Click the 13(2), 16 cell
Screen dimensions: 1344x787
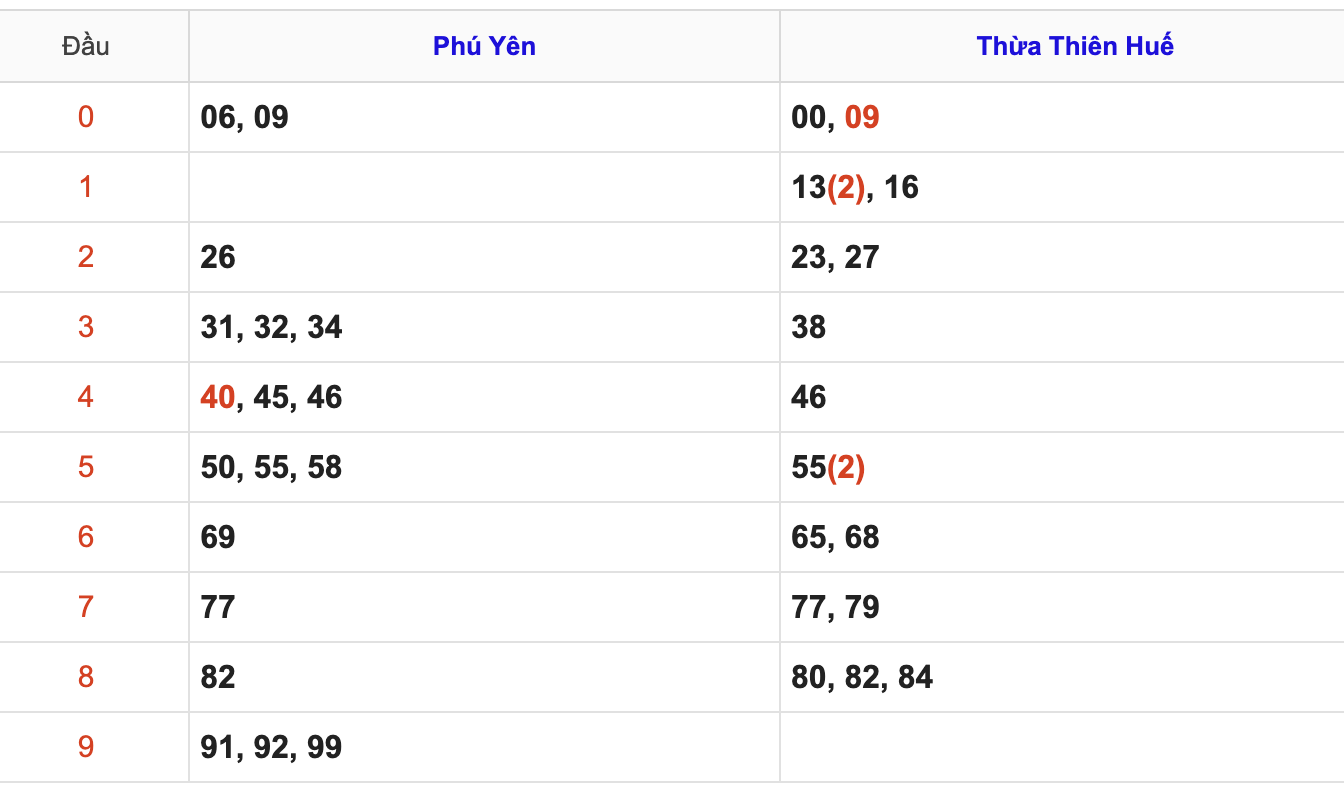click(x=1062, y=187)
